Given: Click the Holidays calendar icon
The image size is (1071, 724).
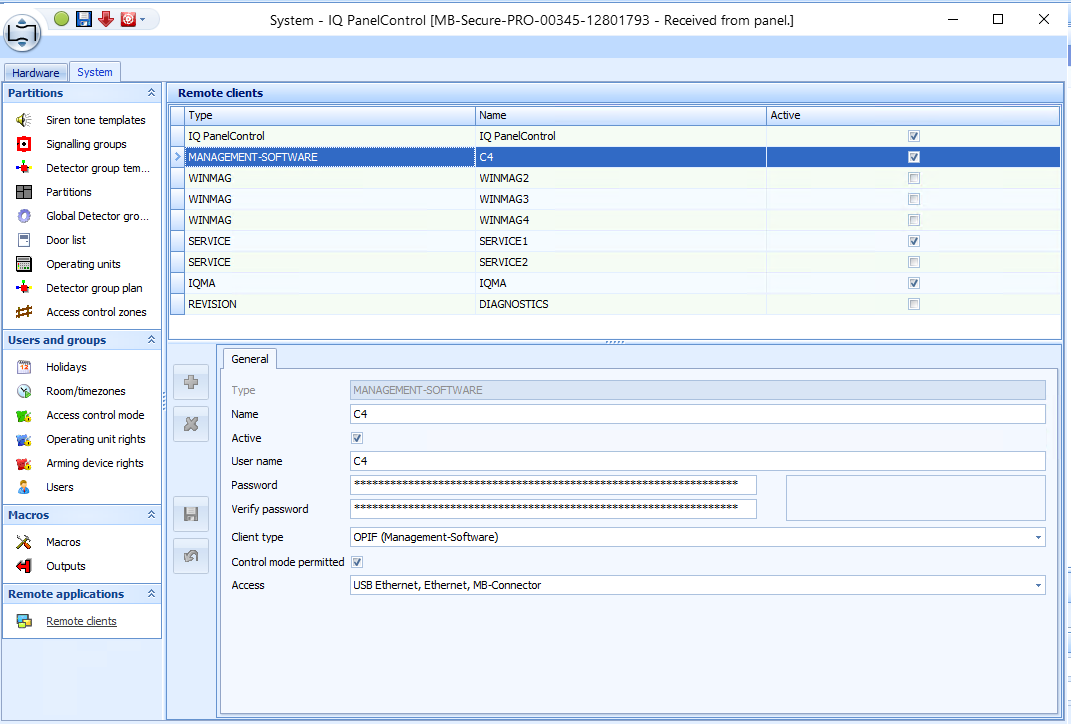Looking at the screenshot, I should click(x=24, y=367).
